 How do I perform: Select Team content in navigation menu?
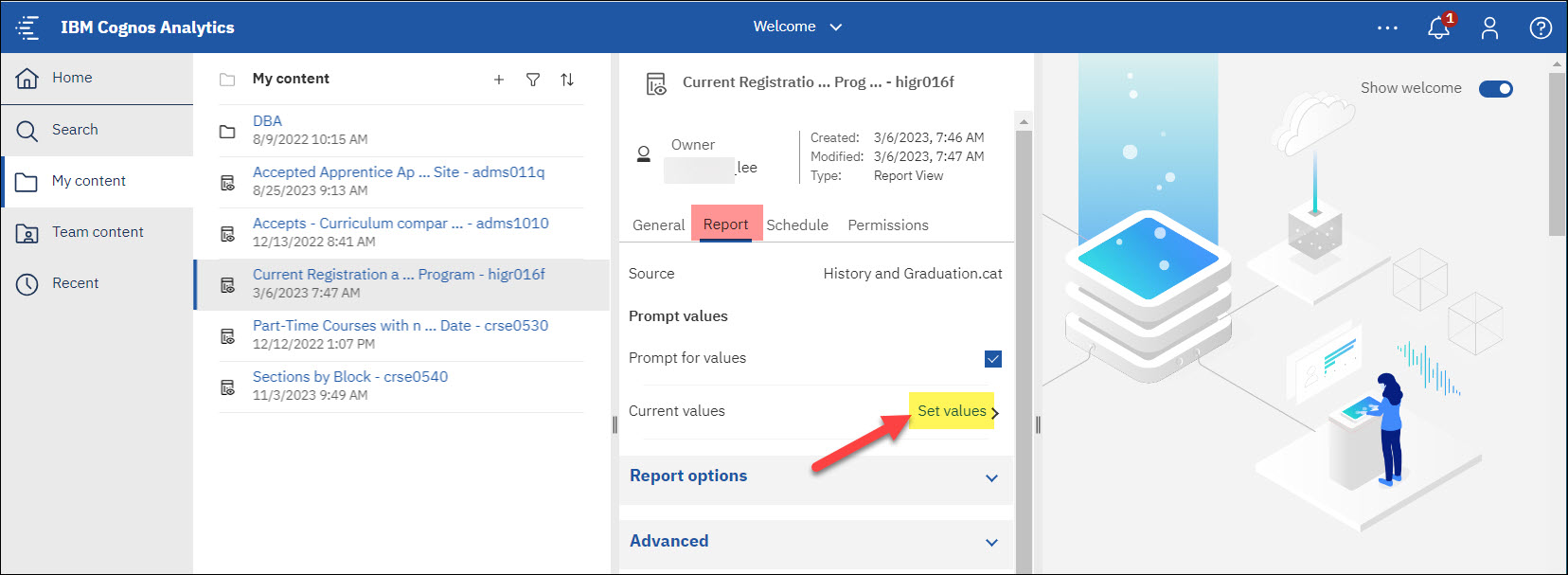point(97,232)
